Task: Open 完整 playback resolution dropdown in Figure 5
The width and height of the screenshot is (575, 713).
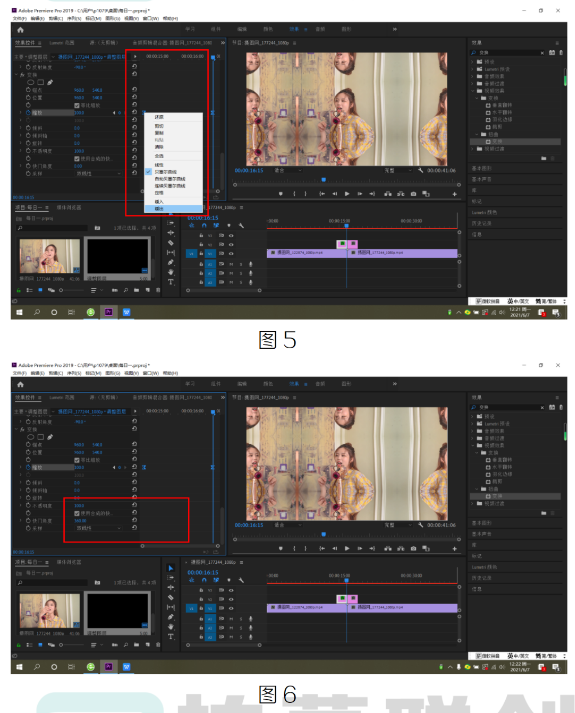Action: coord(398,171)
